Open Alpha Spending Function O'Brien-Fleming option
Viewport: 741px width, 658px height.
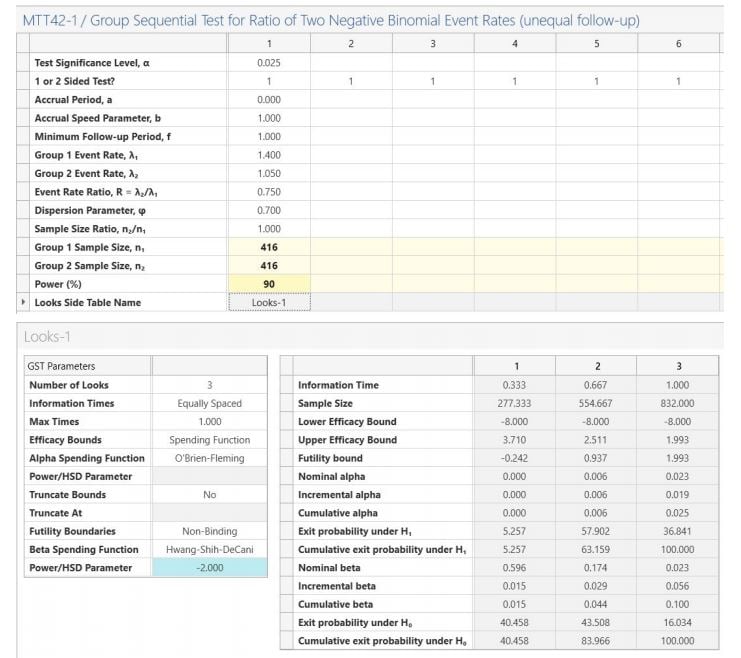(209, 458)
